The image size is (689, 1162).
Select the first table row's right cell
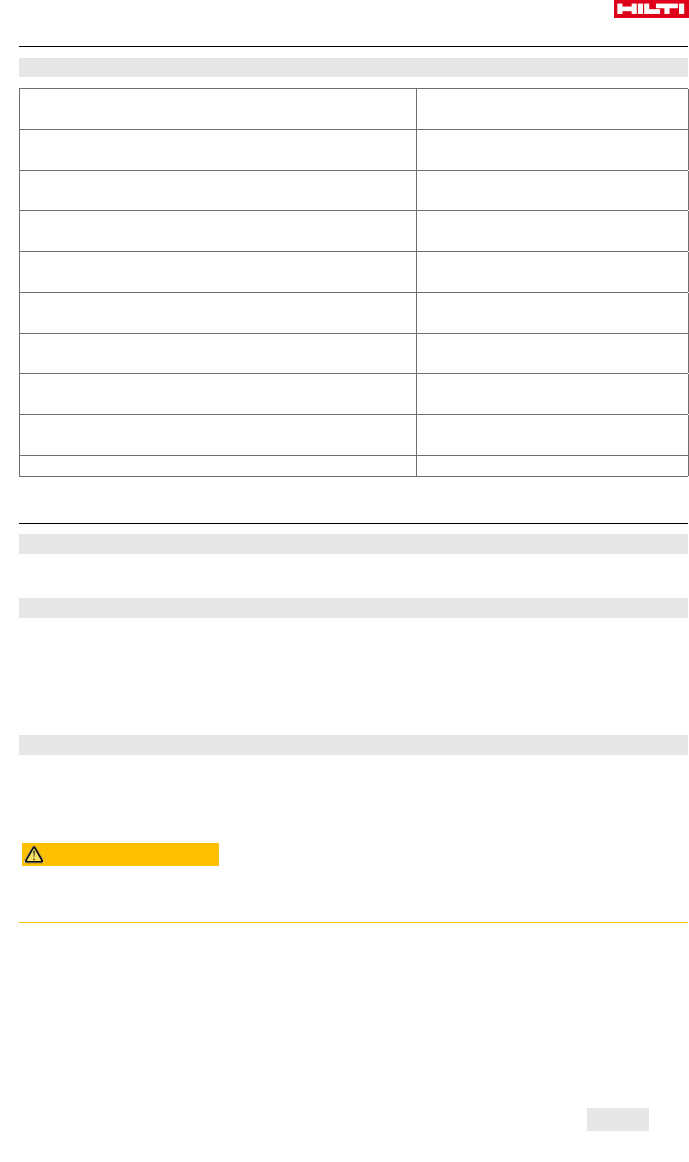point(552,108)
